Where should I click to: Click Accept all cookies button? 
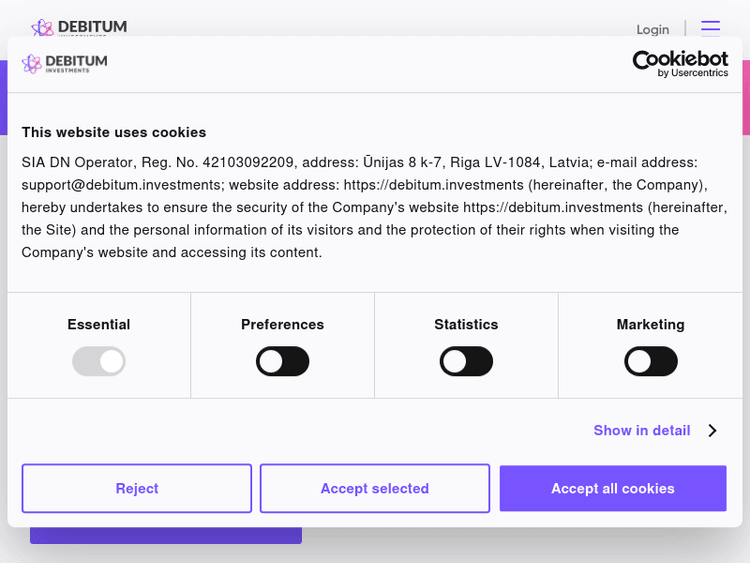pos(613,489)
